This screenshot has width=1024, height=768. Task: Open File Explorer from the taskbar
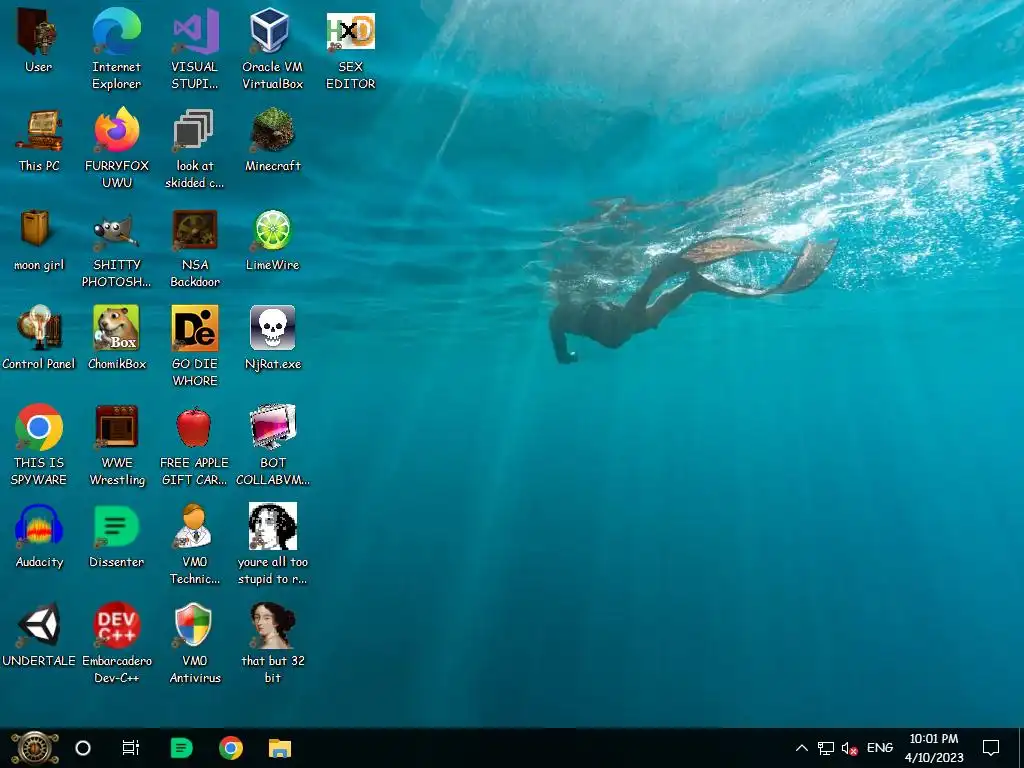(280, 748)
